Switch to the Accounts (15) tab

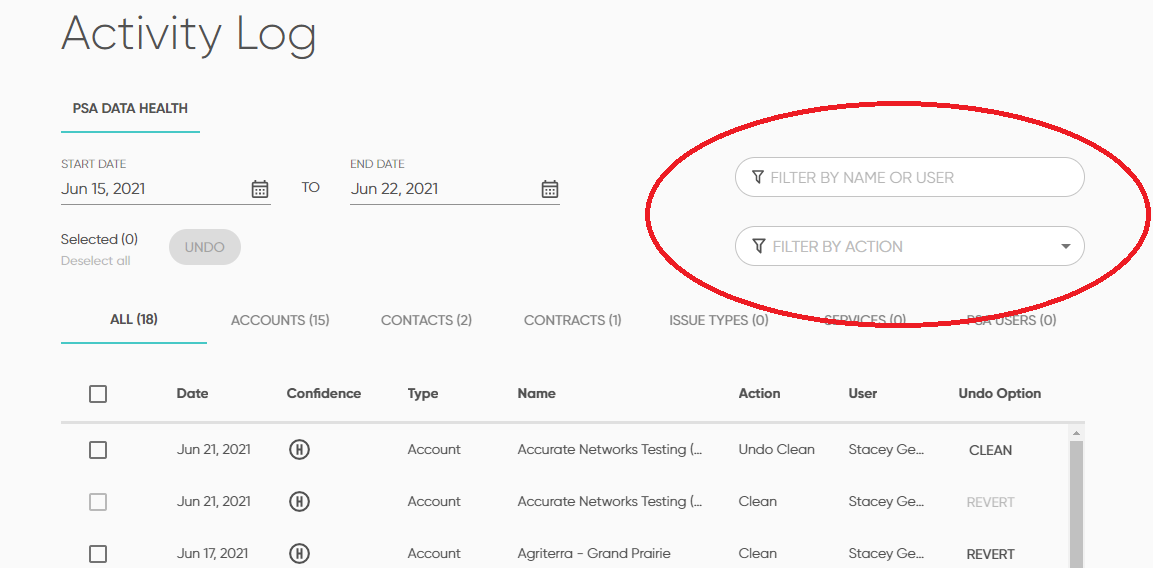point(280,320)
